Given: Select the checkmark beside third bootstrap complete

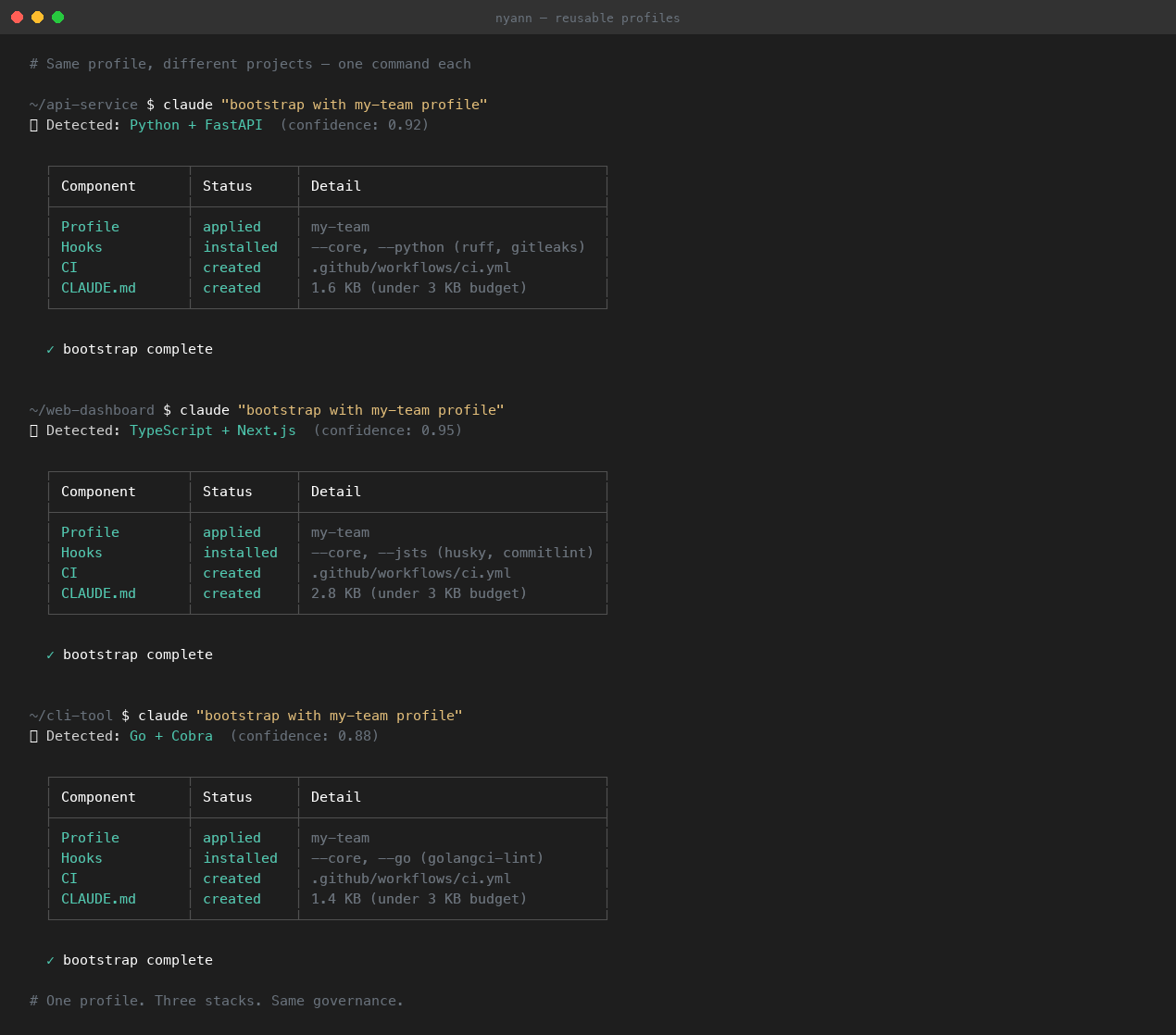Looking at the screenshot, I should [x=51, y=960].
